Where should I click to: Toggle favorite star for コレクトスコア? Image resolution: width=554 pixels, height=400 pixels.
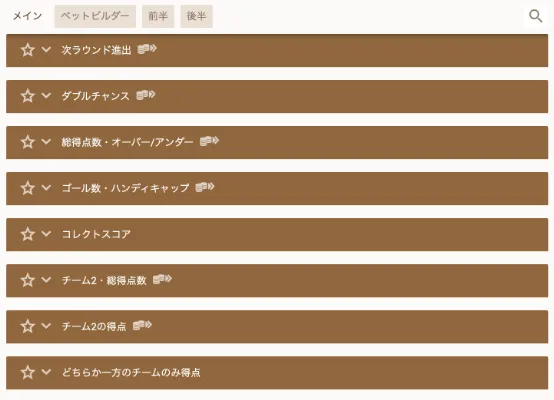(x=28, y=234)
